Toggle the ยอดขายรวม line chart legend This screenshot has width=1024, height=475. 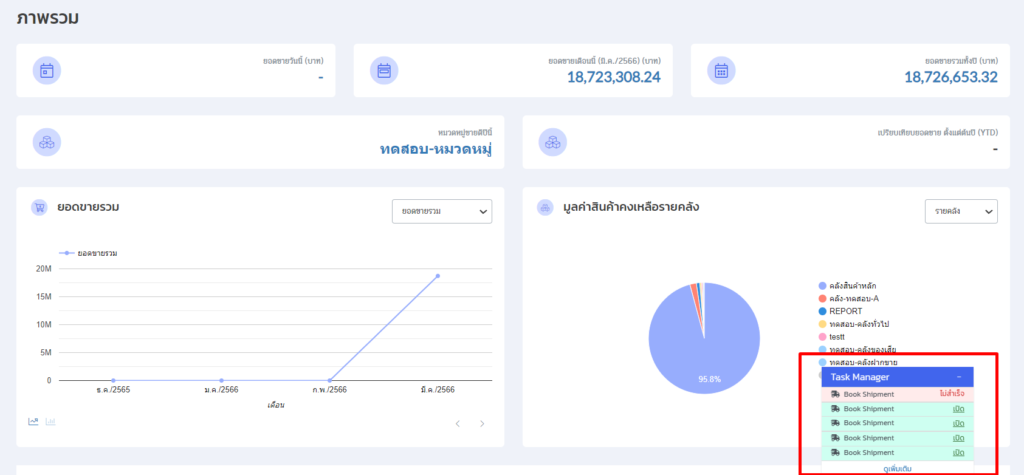click(x=88, y=253)
